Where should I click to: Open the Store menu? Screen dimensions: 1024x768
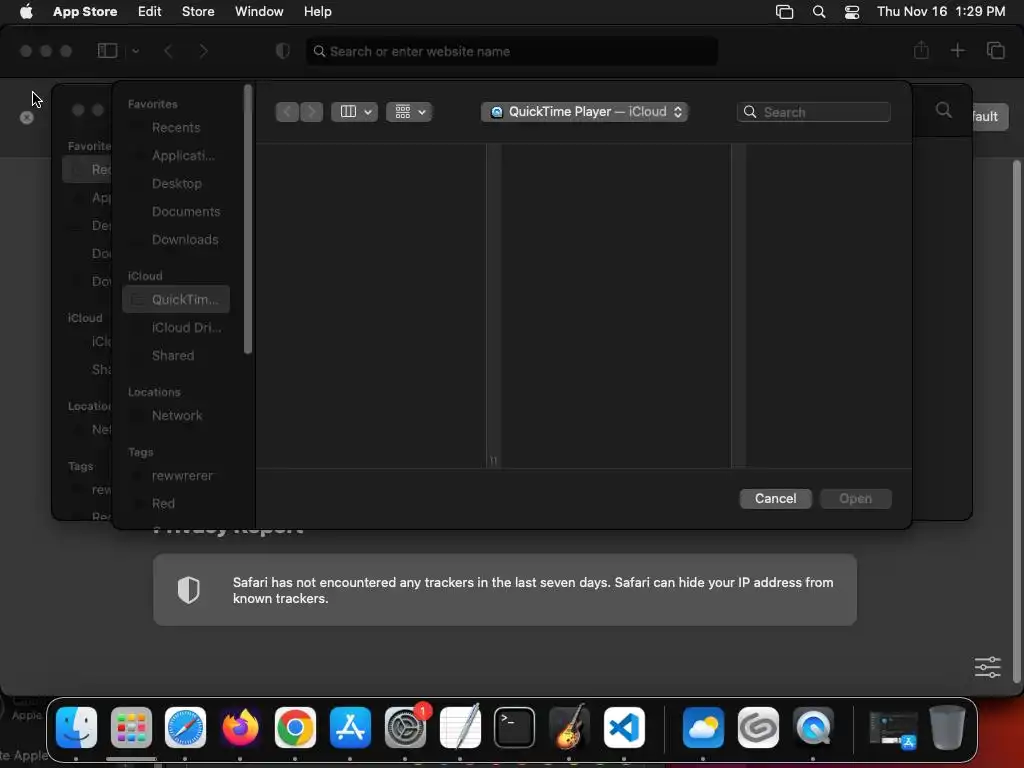pos(198,11)
